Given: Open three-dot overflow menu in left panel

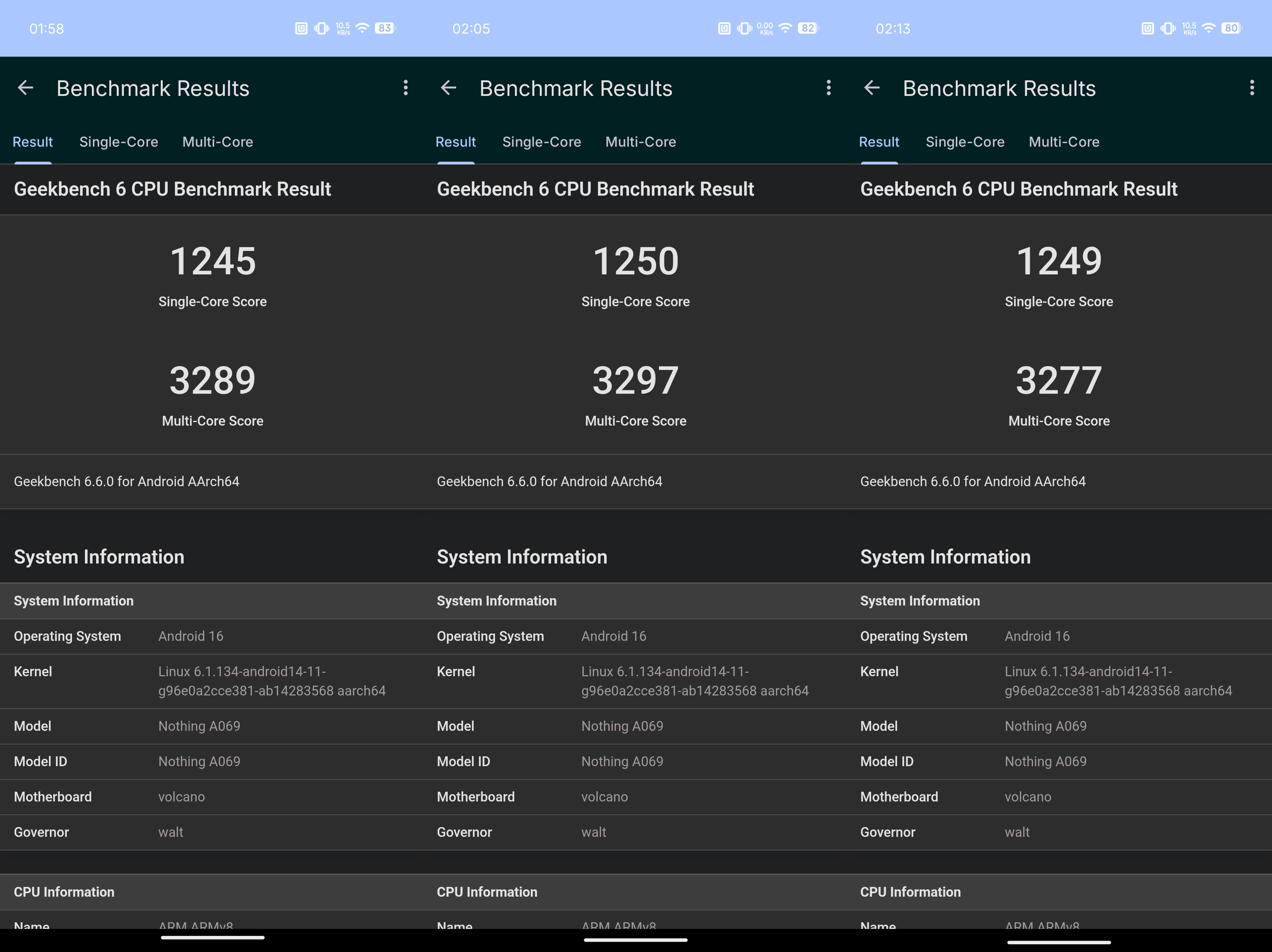Looking at the screenshot, I should 406,88.
